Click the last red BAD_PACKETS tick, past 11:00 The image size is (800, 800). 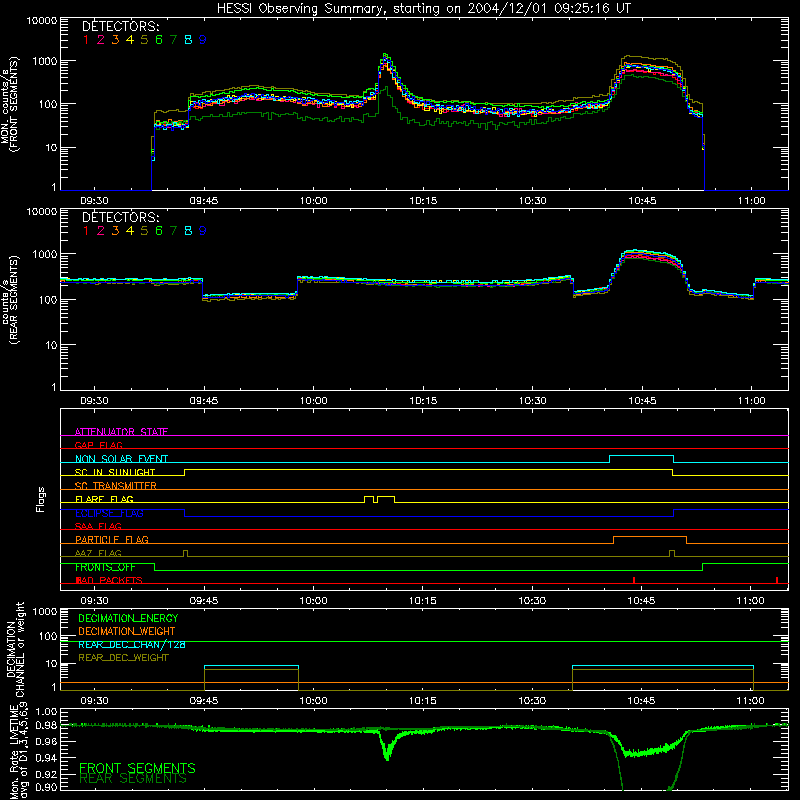777,580
